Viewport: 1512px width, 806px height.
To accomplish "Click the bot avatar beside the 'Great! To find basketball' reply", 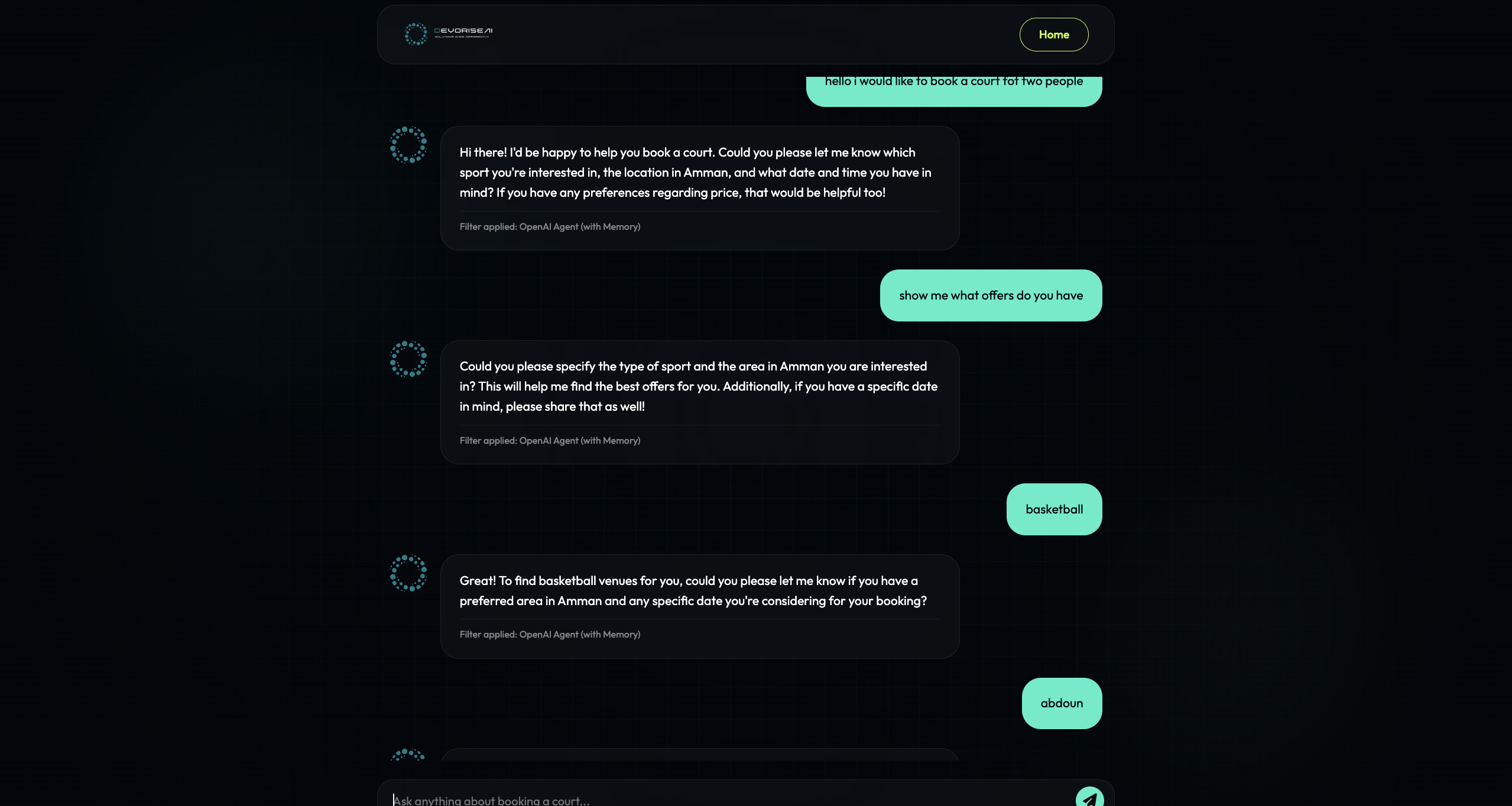I will tap(408, 573).
